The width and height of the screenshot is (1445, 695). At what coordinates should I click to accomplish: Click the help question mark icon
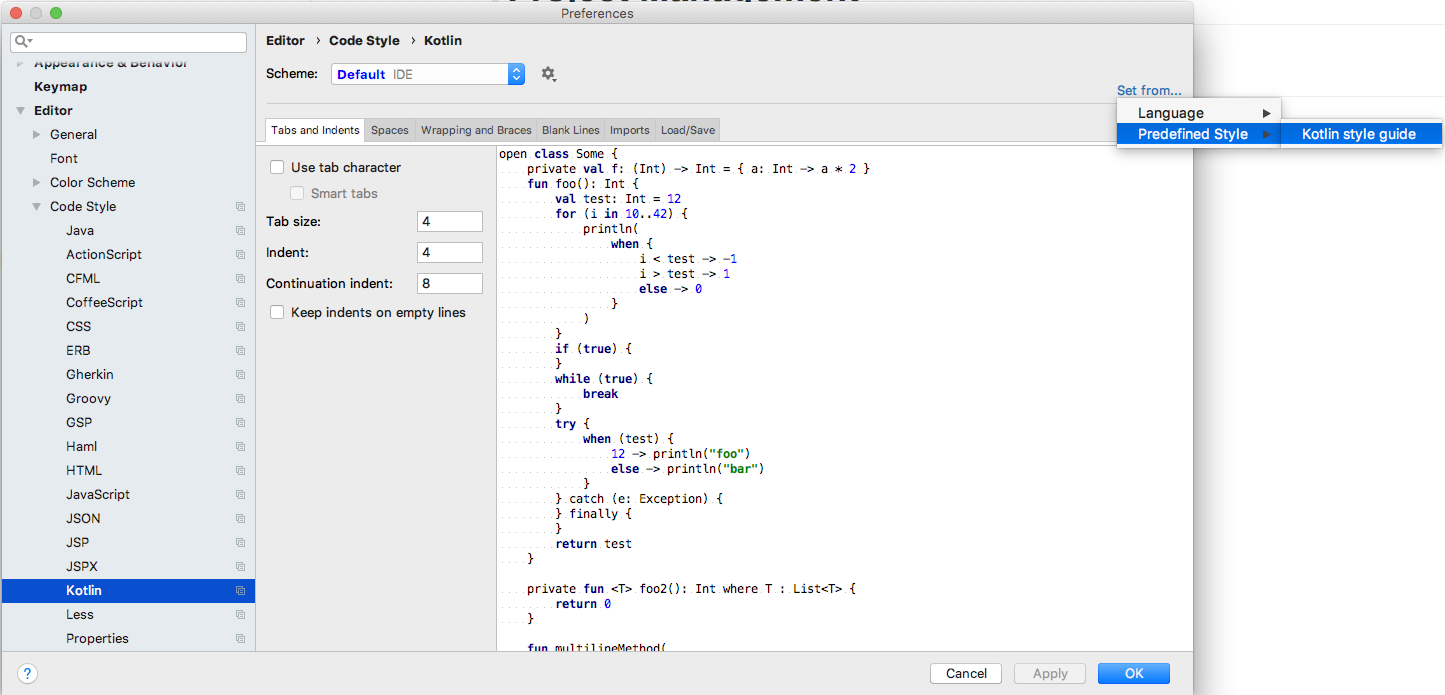28,673
